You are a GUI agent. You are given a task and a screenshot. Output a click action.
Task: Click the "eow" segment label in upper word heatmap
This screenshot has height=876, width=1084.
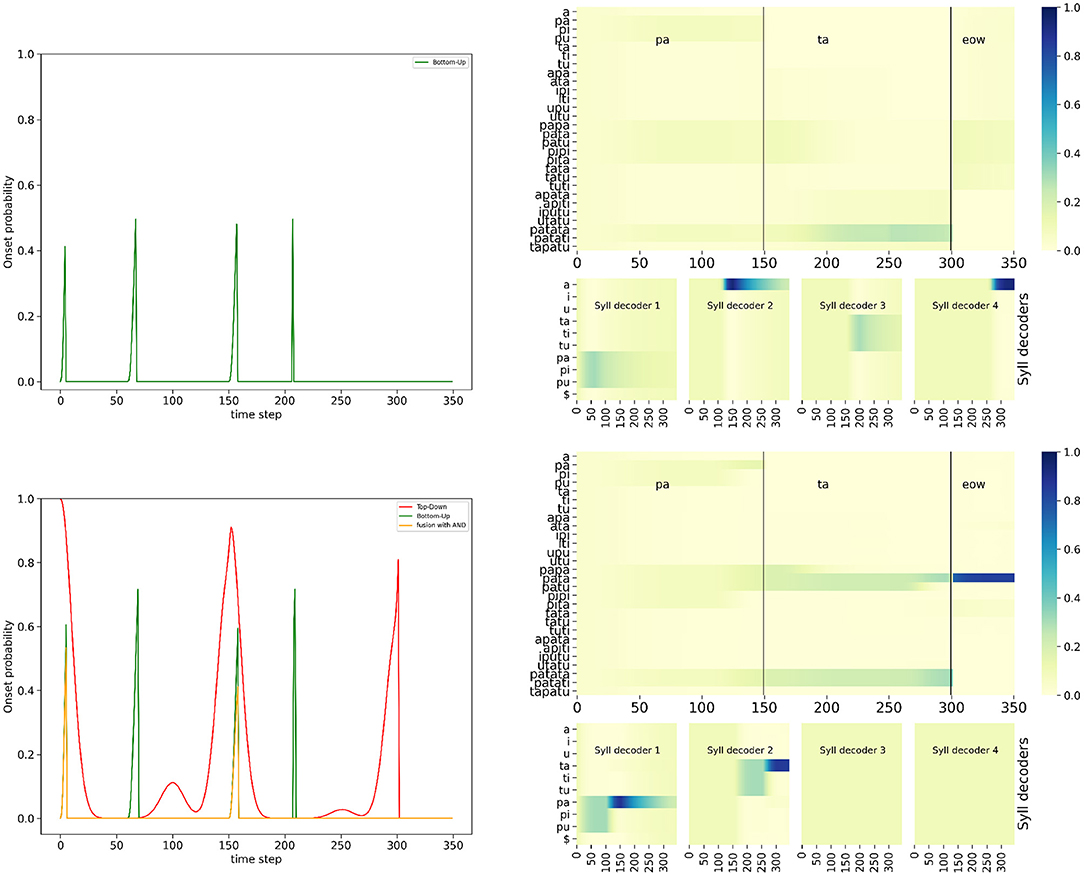click(x=973, y=40)
